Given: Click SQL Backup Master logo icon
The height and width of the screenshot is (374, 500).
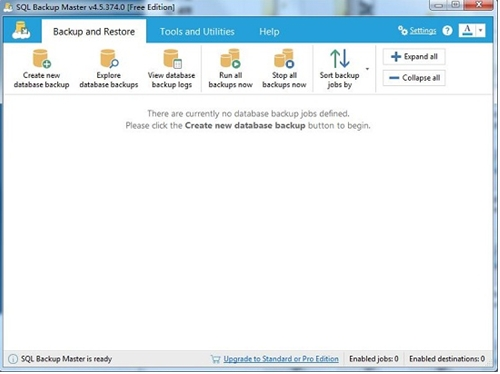Looking at the screenshot, I should click(x=21, y=30).
